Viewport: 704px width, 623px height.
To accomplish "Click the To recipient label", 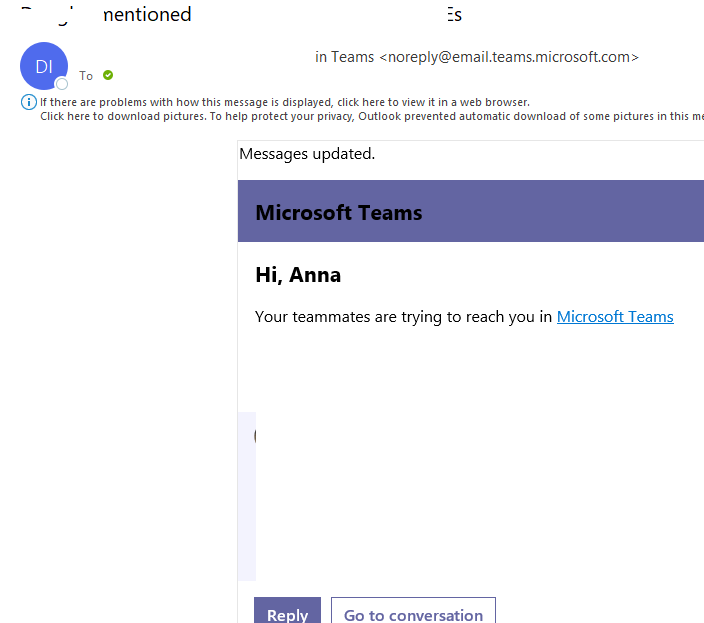I will pyautogui.click(x=86, y=75).
